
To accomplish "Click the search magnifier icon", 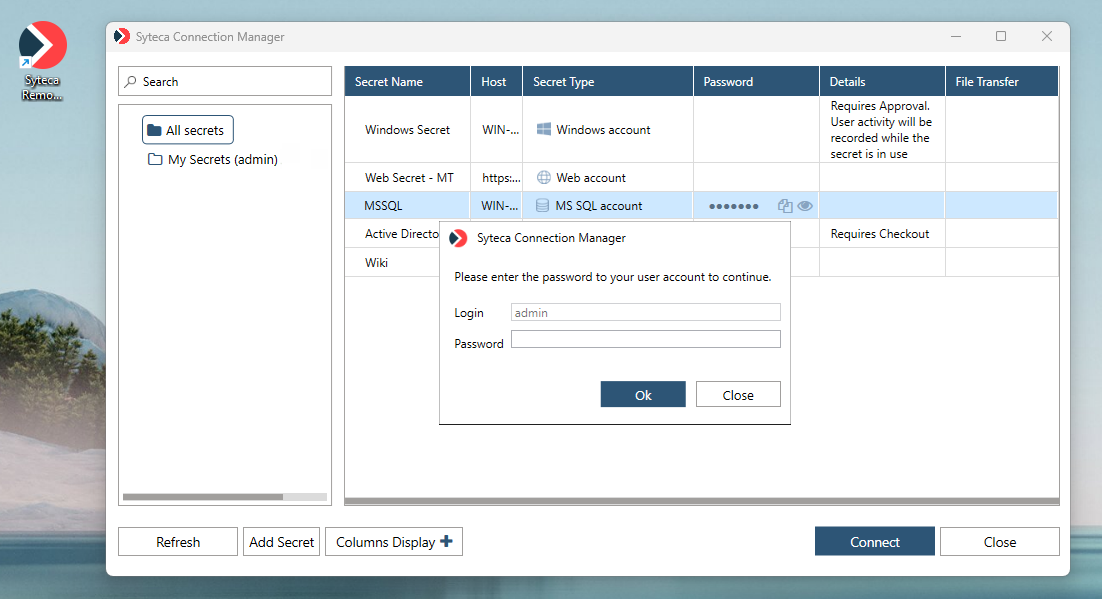I will 131,82.
